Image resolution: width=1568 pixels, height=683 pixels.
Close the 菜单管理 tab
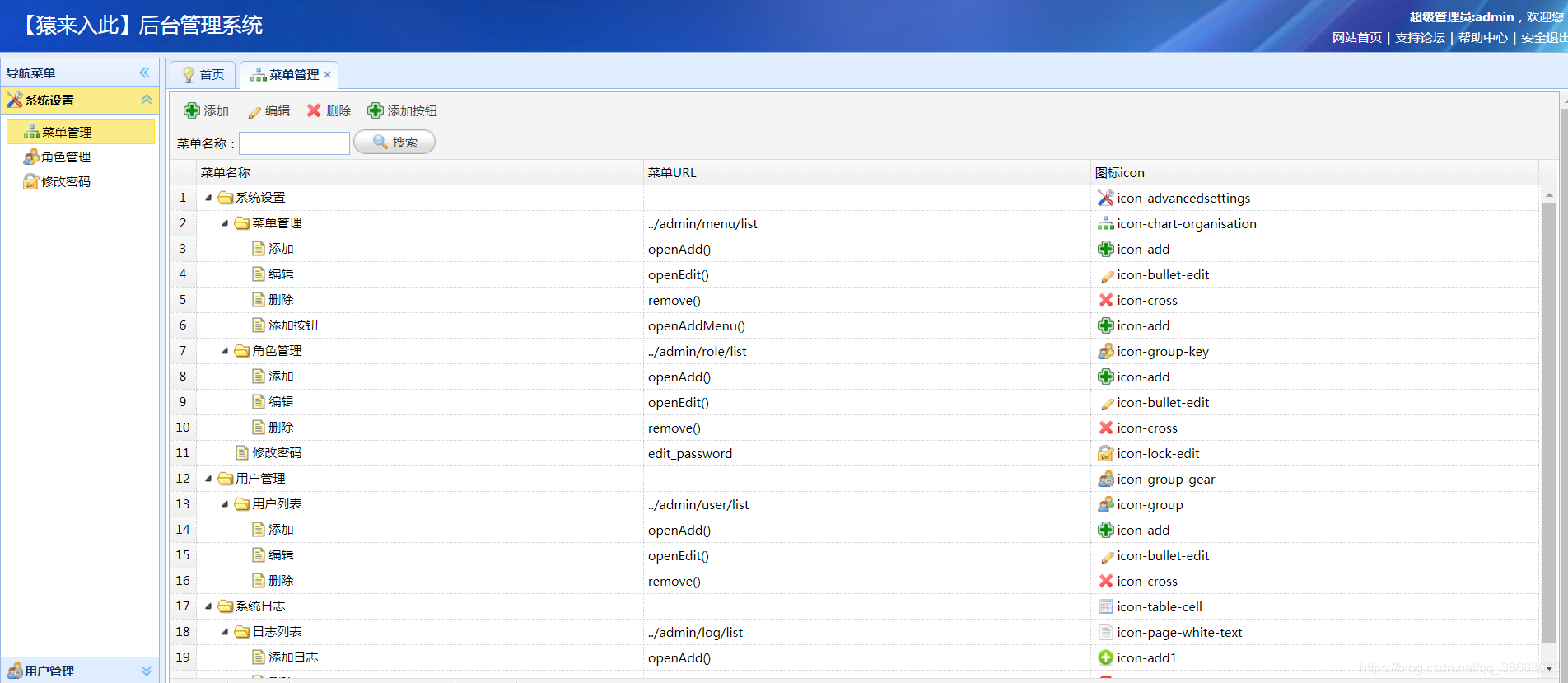(x=328, y=75)
